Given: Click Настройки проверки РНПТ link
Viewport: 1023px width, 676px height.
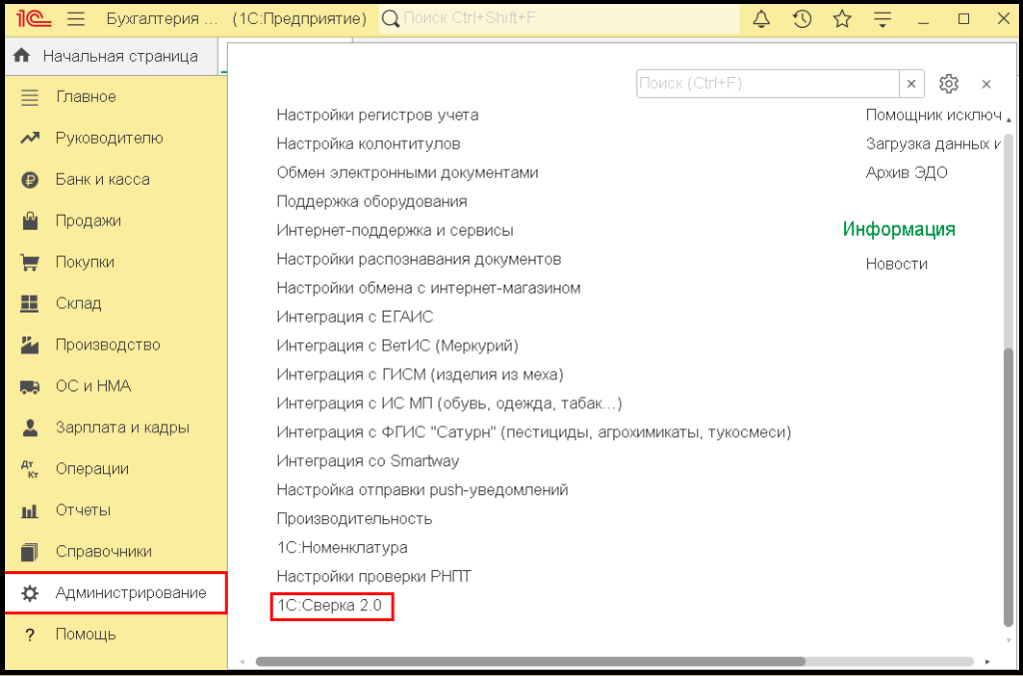Looking at the screenshot, I should click(x=374, y=576).
